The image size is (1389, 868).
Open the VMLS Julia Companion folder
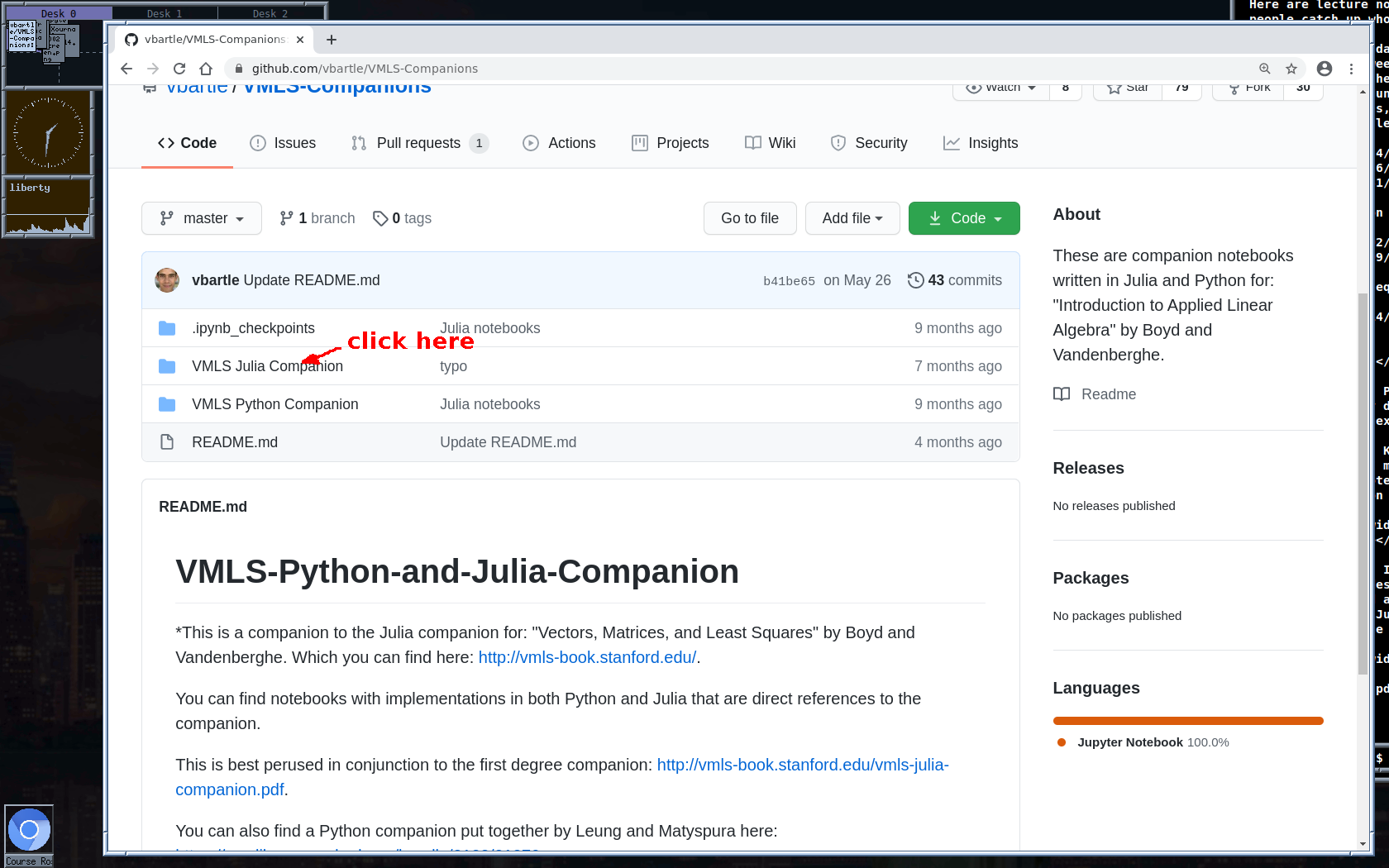(x=267, y=366)
